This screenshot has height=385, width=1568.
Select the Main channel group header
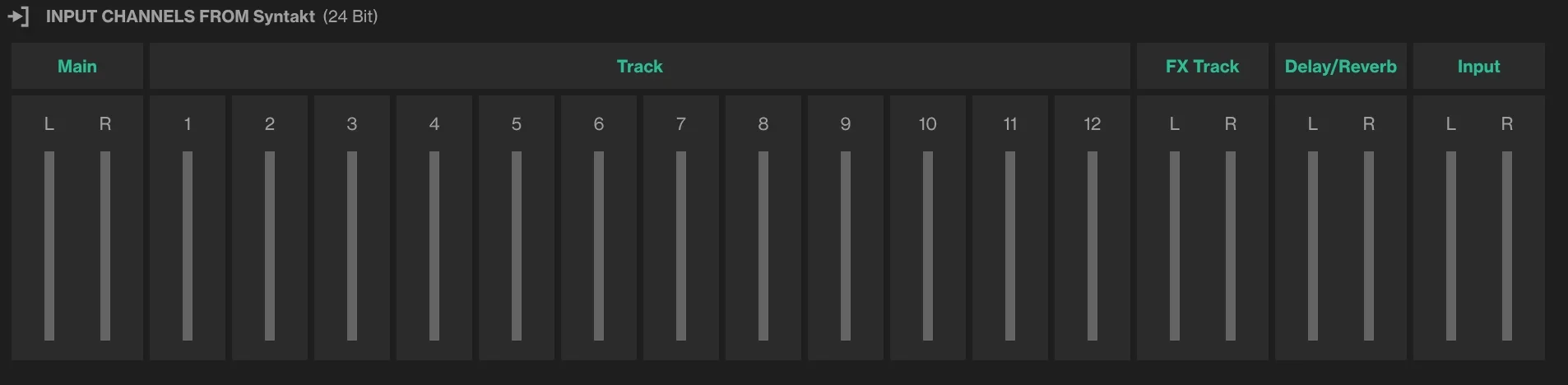tap(77, 67)
